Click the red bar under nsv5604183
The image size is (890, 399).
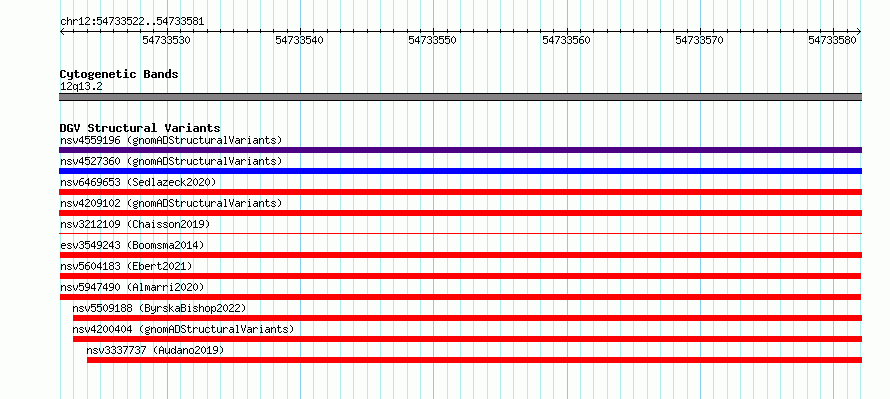(460, 276)
